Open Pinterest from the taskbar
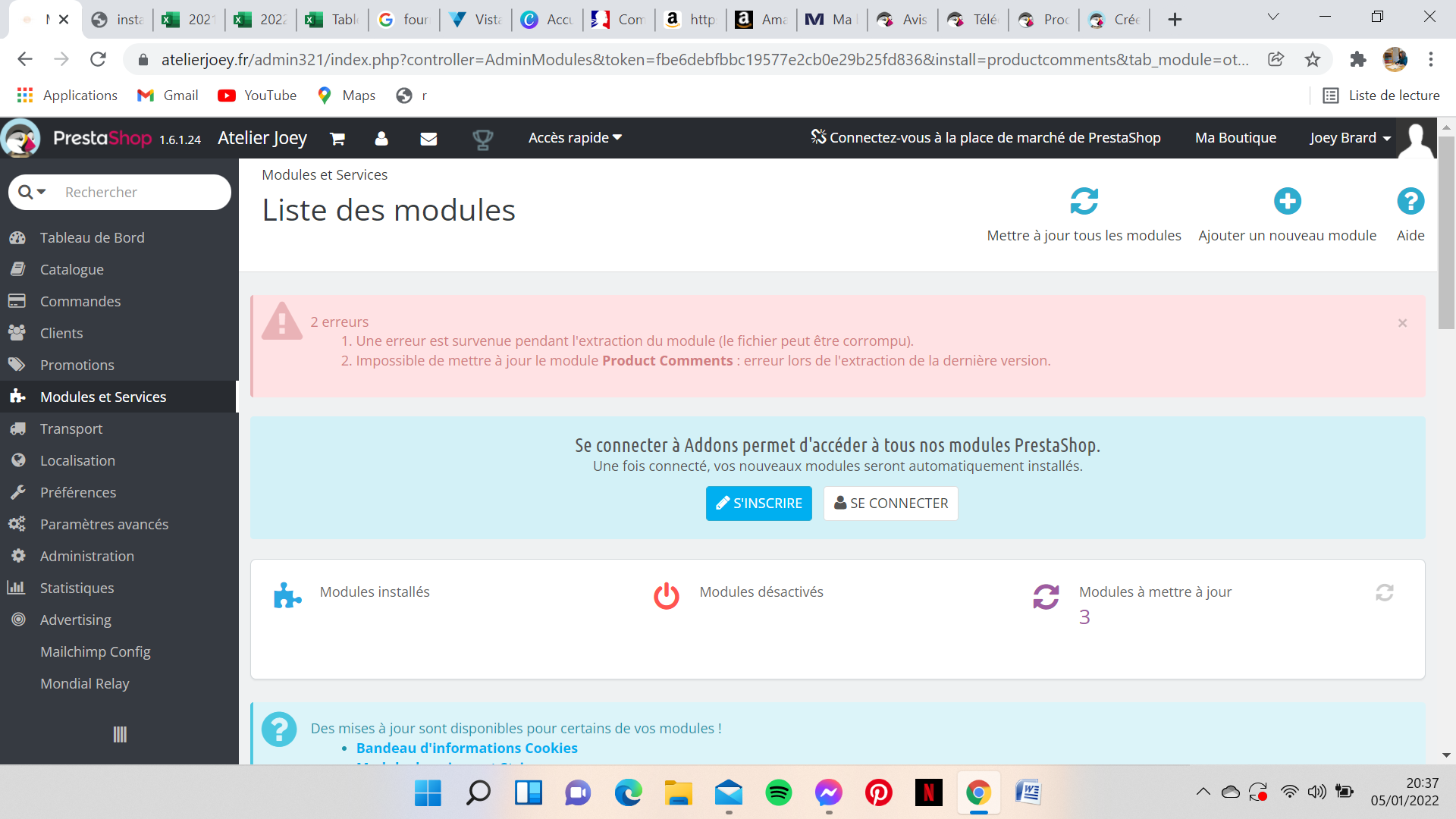 pos(878,792)
